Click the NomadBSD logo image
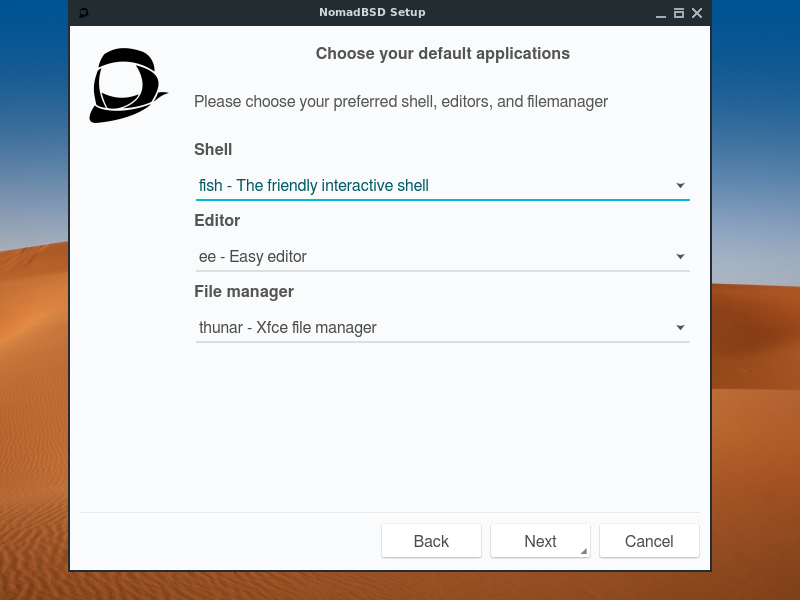 click(128, 86)
